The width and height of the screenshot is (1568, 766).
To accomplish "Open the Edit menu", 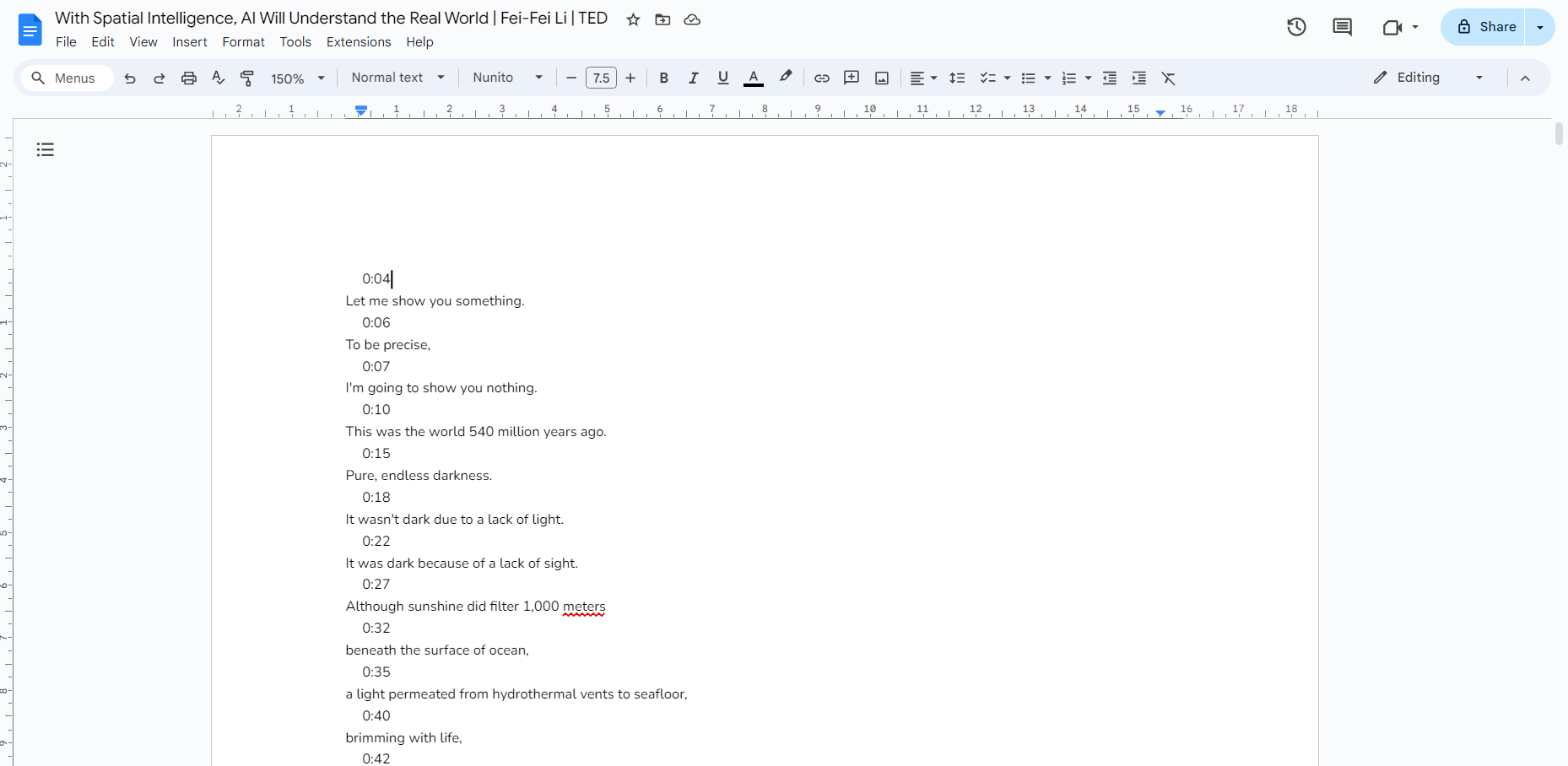I will pyautogui.click(x=103, y=42).
